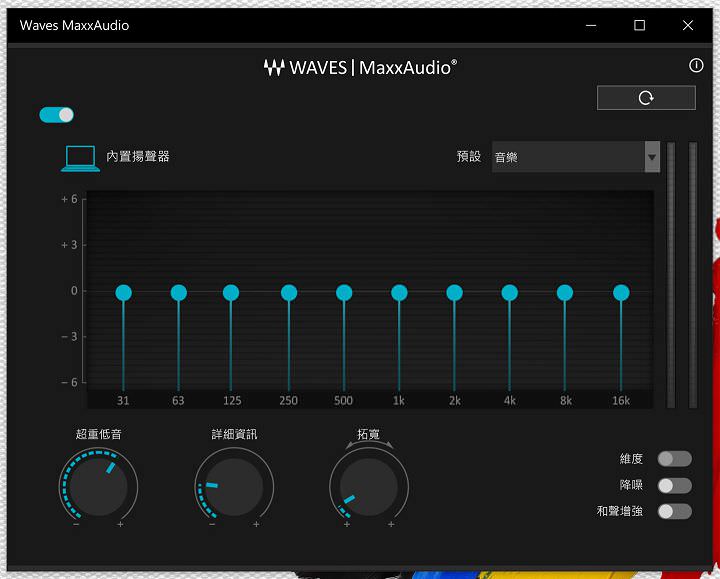The image size is (720, 579).
Task: Click the 16k equalizer band handle
Action: pyautogui.click(x=621, y=292)
